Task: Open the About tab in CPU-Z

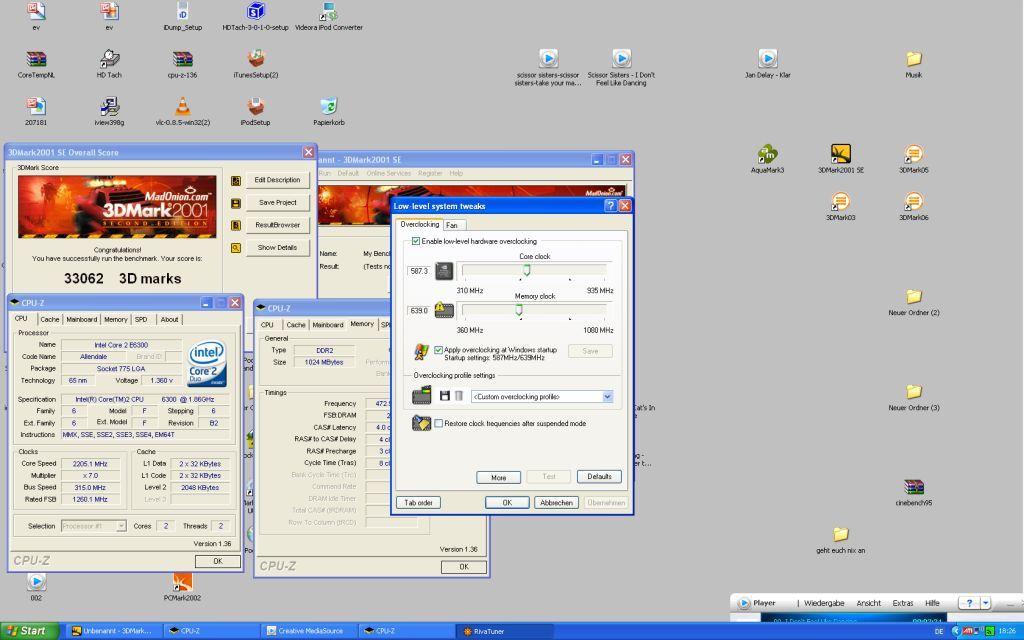Action: pos(170,319)
